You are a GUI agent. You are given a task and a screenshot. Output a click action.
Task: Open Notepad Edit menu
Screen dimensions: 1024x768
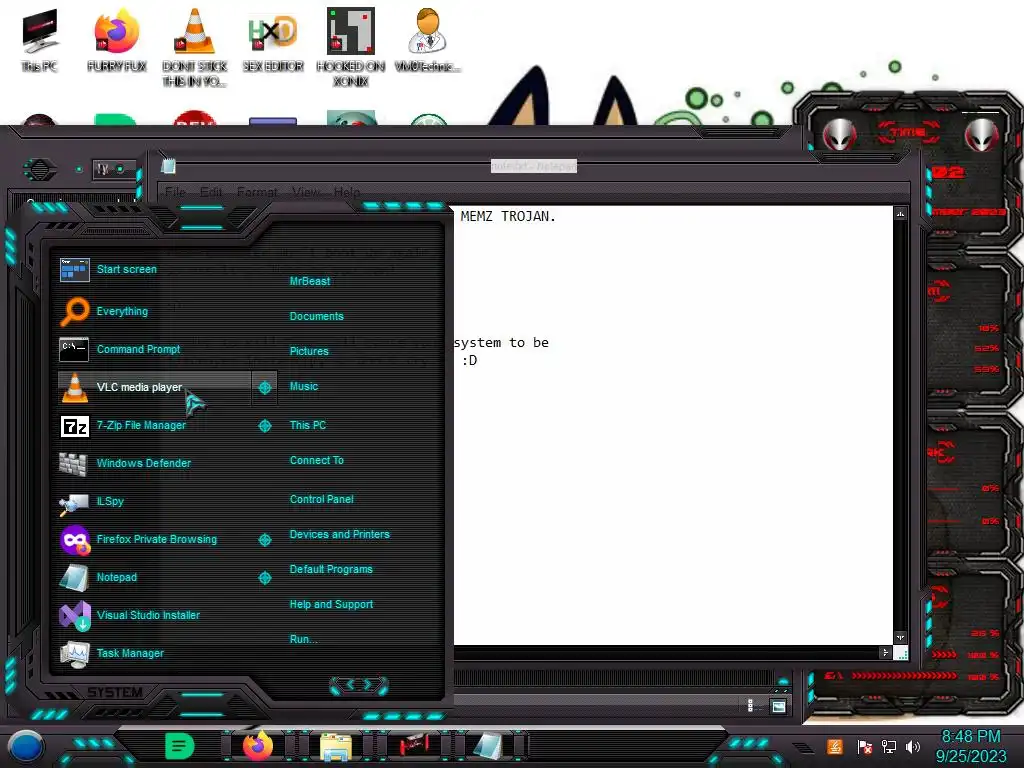tap(211, 192)
